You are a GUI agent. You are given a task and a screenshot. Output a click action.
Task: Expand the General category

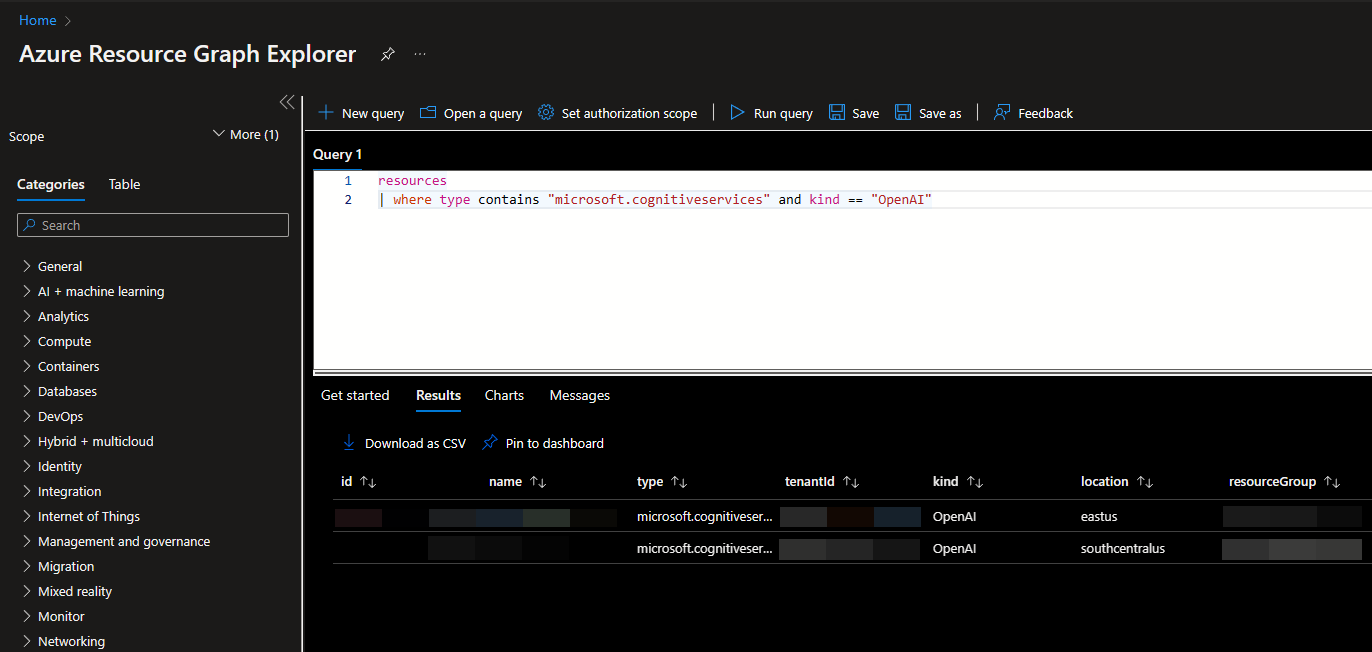pyautogui.click(x=27, y=266)
